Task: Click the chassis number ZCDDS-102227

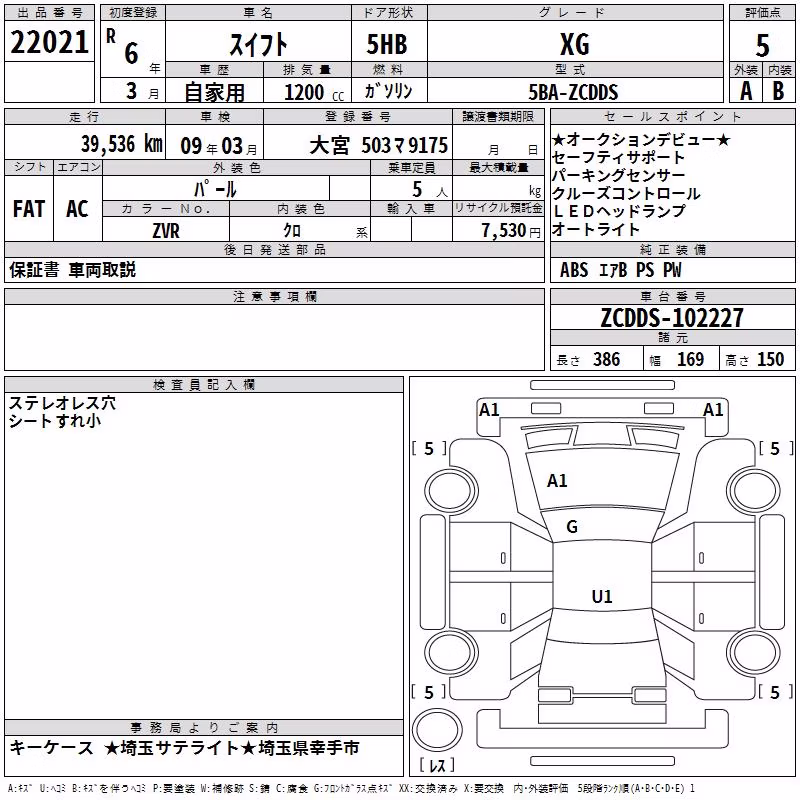Action: pos(672,318)
